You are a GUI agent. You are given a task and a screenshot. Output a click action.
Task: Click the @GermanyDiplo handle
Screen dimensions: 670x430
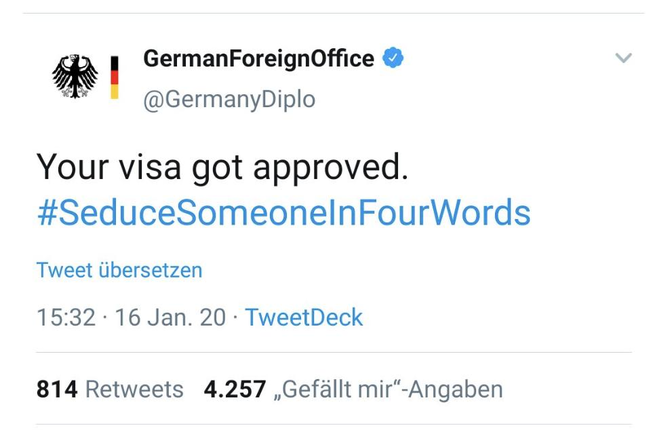229,99
